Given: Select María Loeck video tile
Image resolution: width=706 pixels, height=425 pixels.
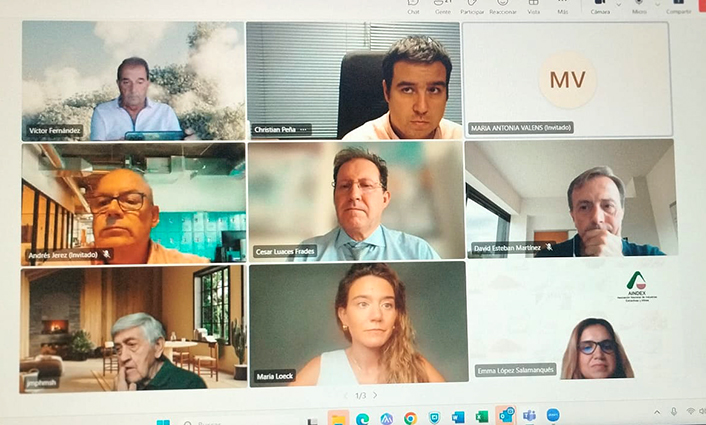Looking at the screenshot, I should (x=358, y=323).
